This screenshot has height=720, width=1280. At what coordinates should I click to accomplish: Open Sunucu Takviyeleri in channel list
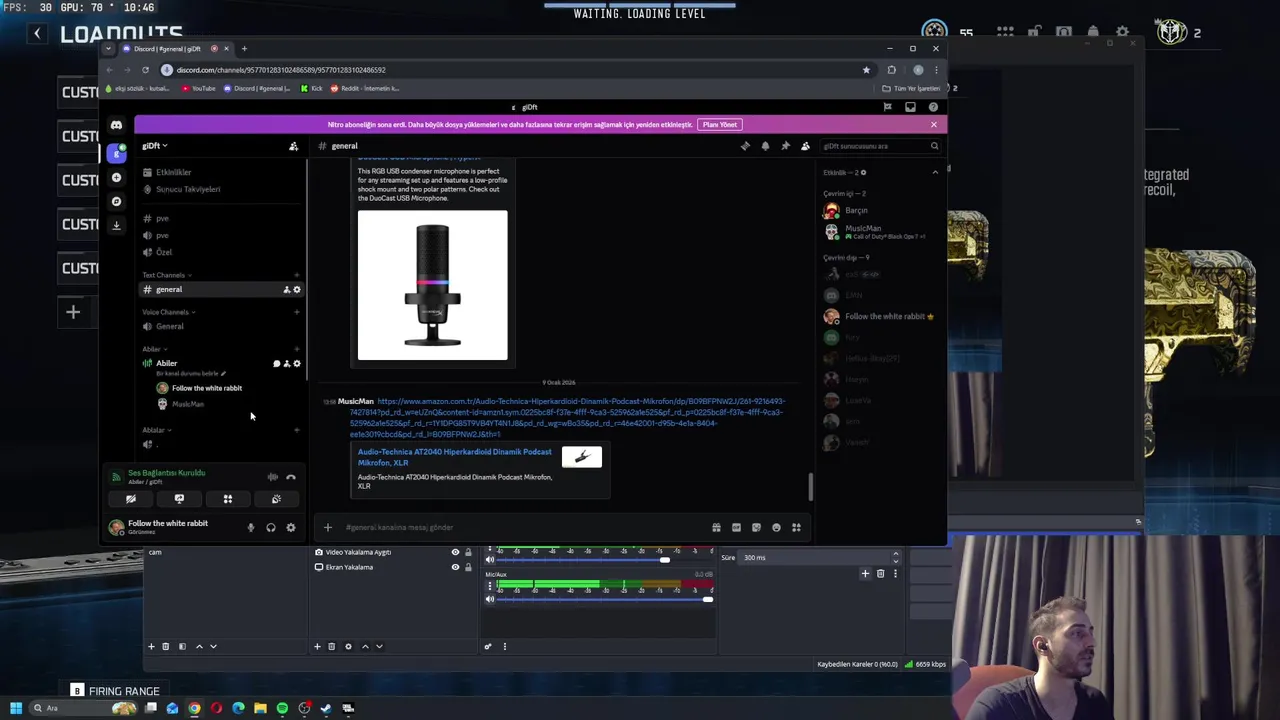pyautogui.click(x=188, y=189)
